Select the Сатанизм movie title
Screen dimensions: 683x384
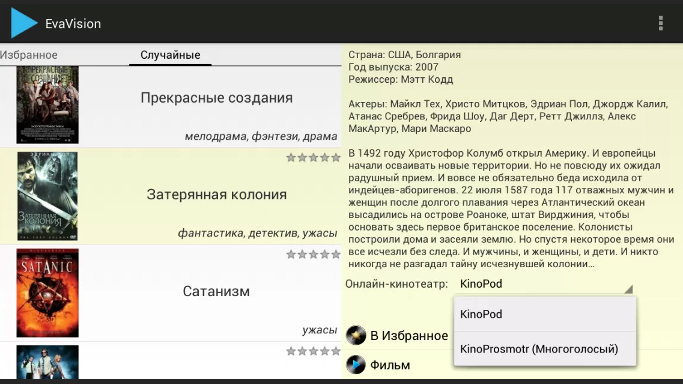tap(216, 291)
